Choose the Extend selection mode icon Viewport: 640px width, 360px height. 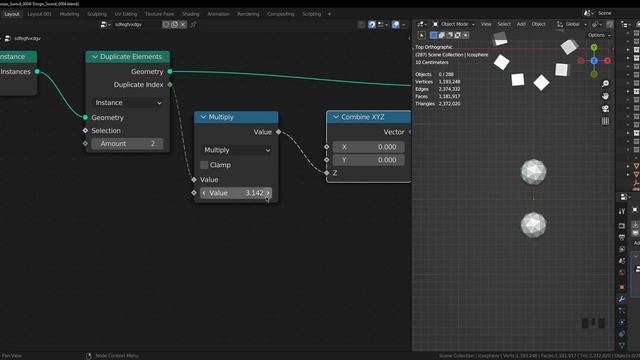pos(442,36)
